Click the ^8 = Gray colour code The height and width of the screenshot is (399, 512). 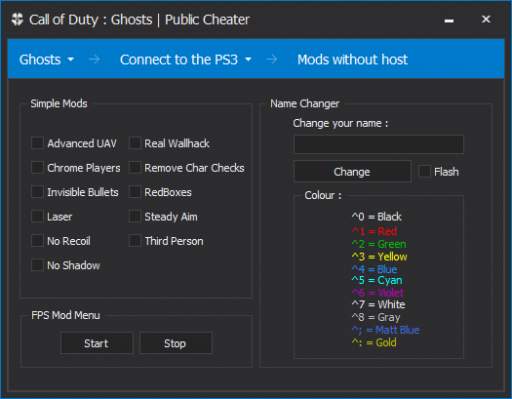click(376, 317)
